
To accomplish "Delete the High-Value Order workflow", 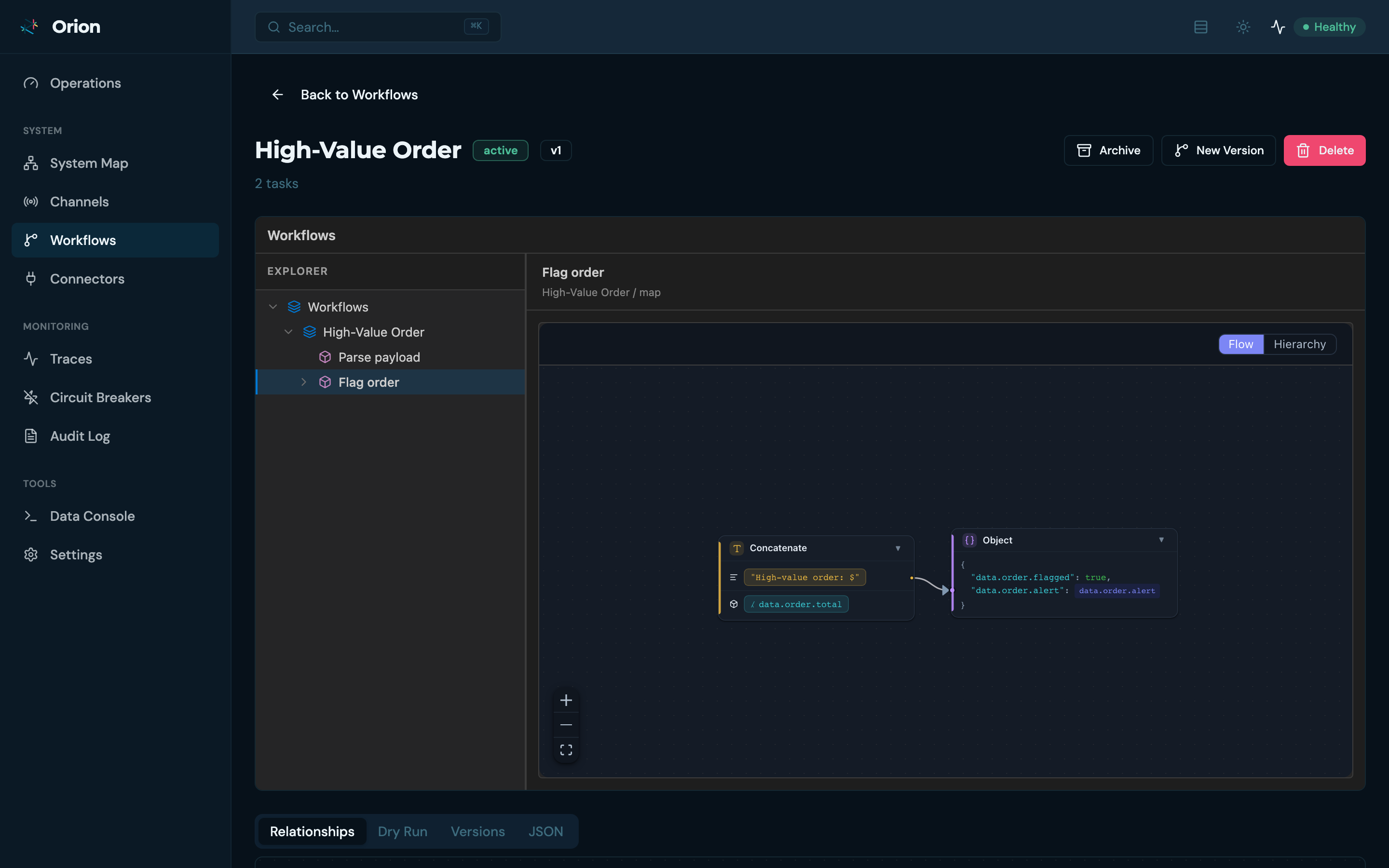I will pyautogui.click(x=1324, y=150).
